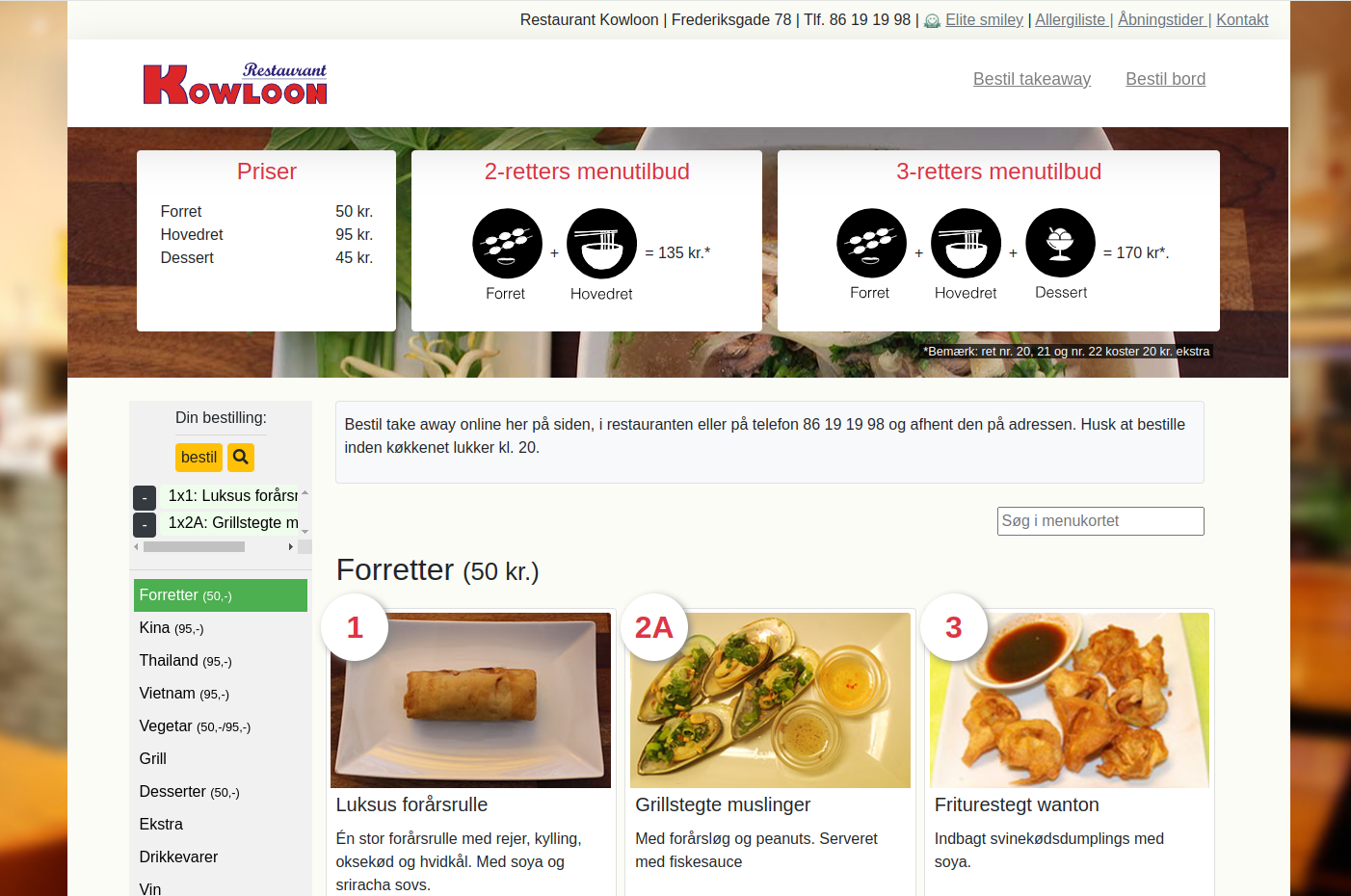Screen dimensions: 1351x896
Task: Open the Bestil takeaway link
Action: (1032, 79)
